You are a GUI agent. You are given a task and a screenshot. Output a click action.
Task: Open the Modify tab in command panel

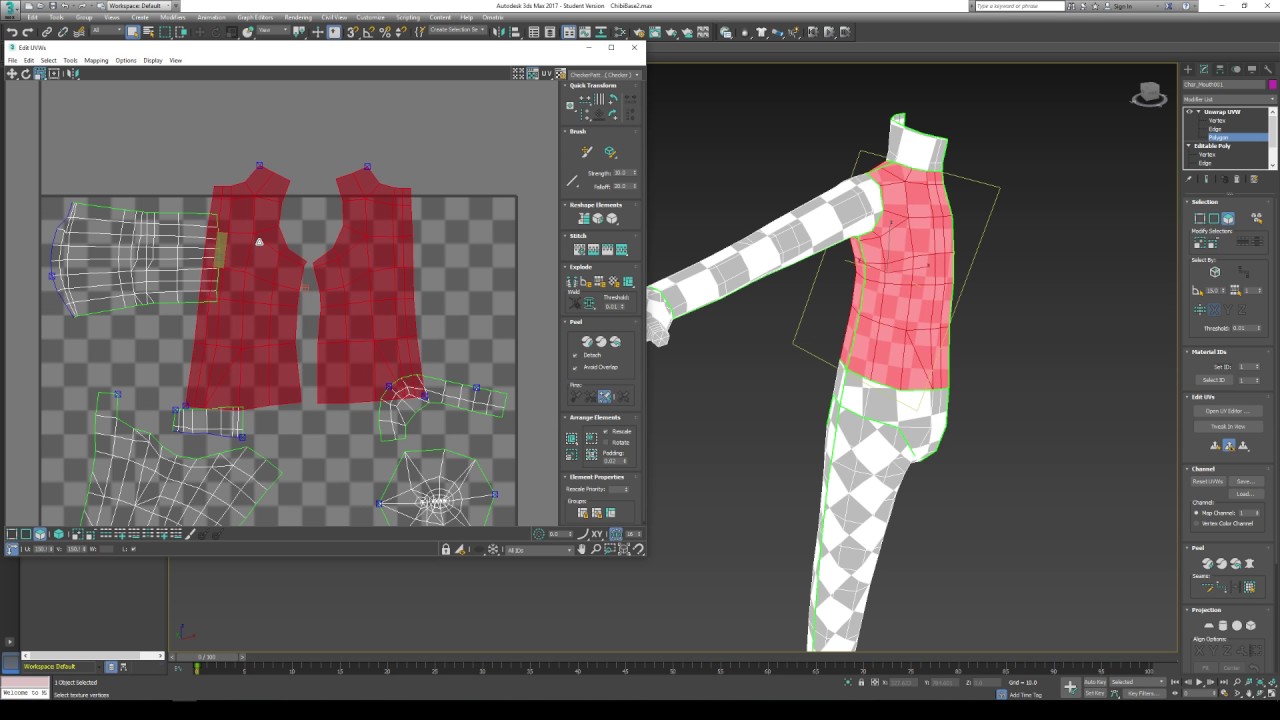tap(1204, 69)
